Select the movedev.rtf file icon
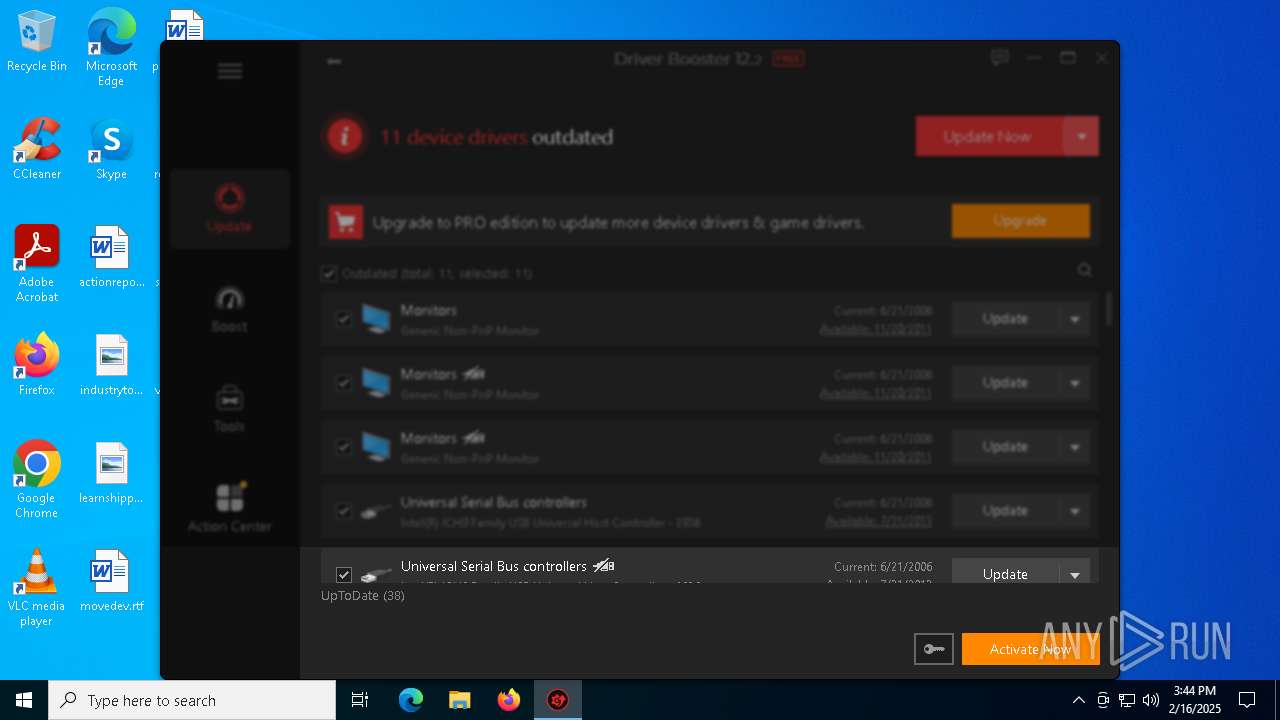The width and height of the screenshot is (1280, 720). (x=111, y=580)
